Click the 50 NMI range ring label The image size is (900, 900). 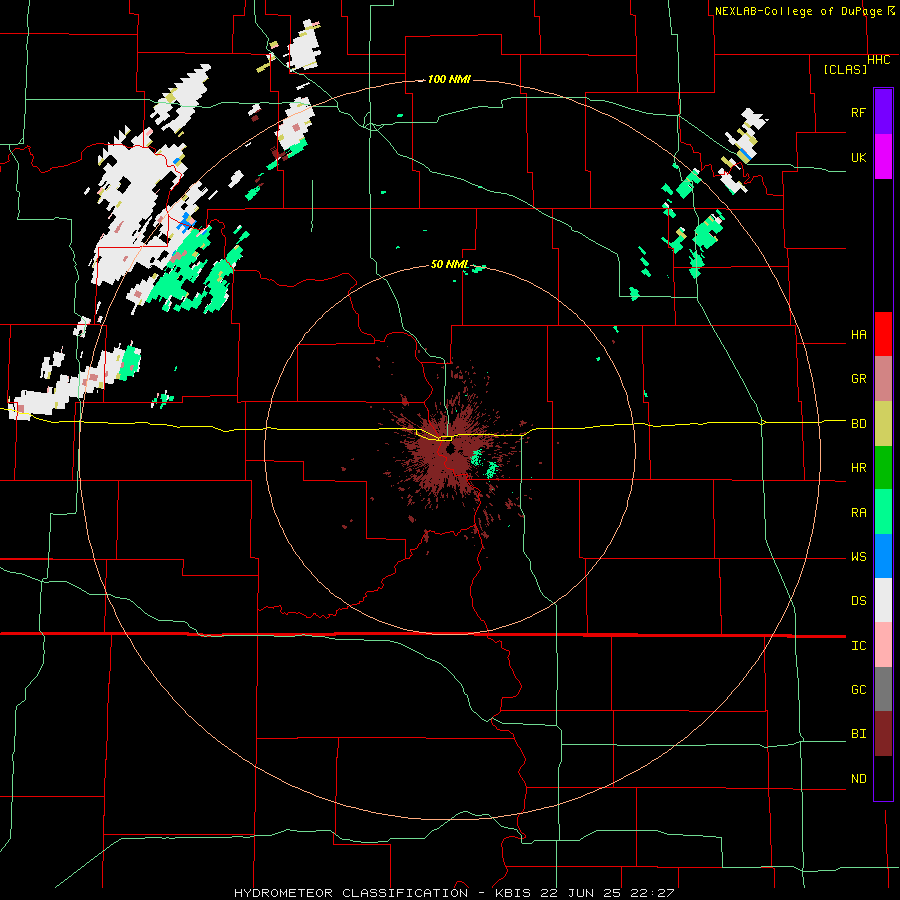pyautogui.click(x=449, y=264)
